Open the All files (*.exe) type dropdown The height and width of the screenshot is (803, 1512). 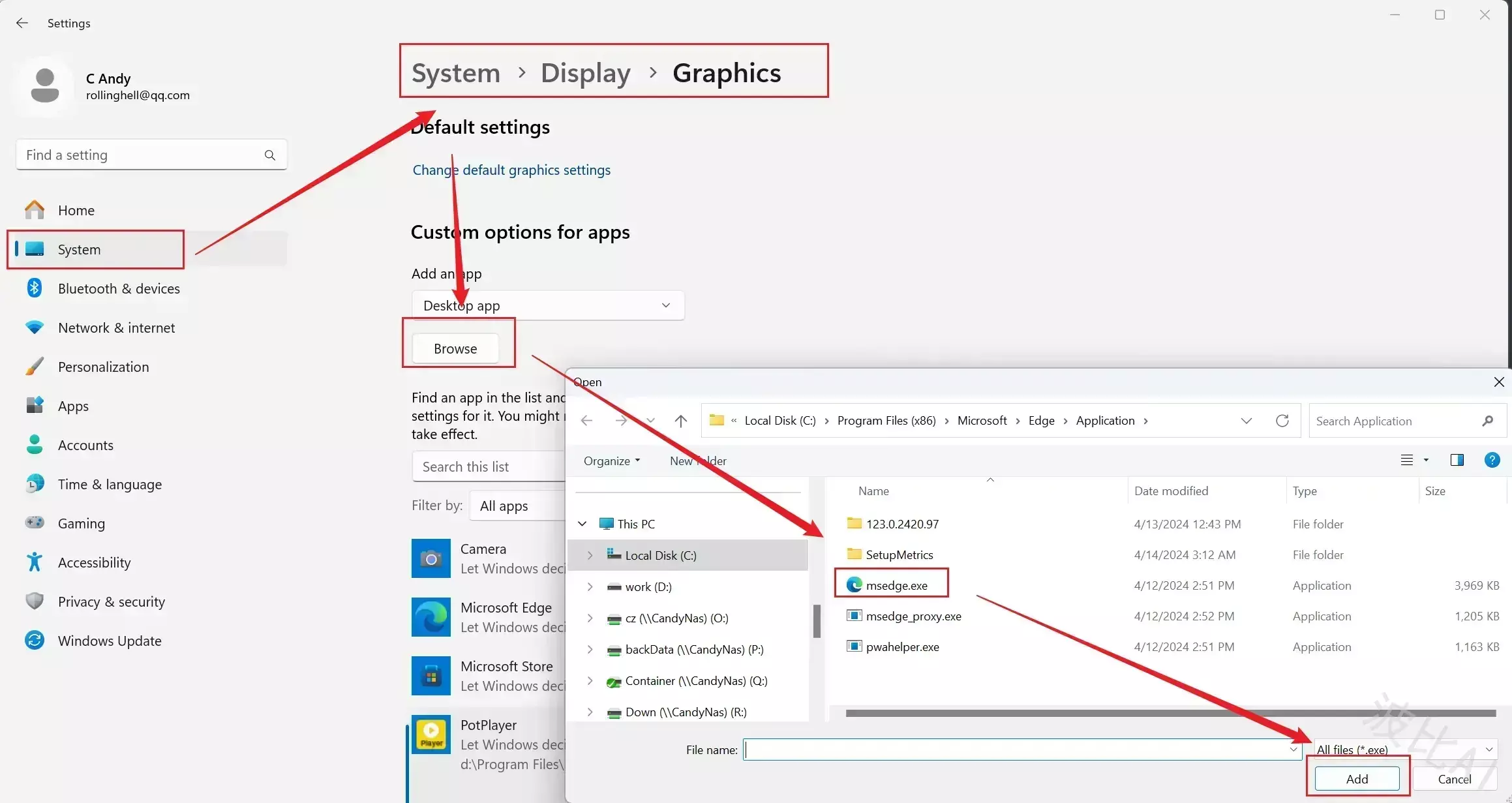pyautogui.click(x=1404, y=750)
